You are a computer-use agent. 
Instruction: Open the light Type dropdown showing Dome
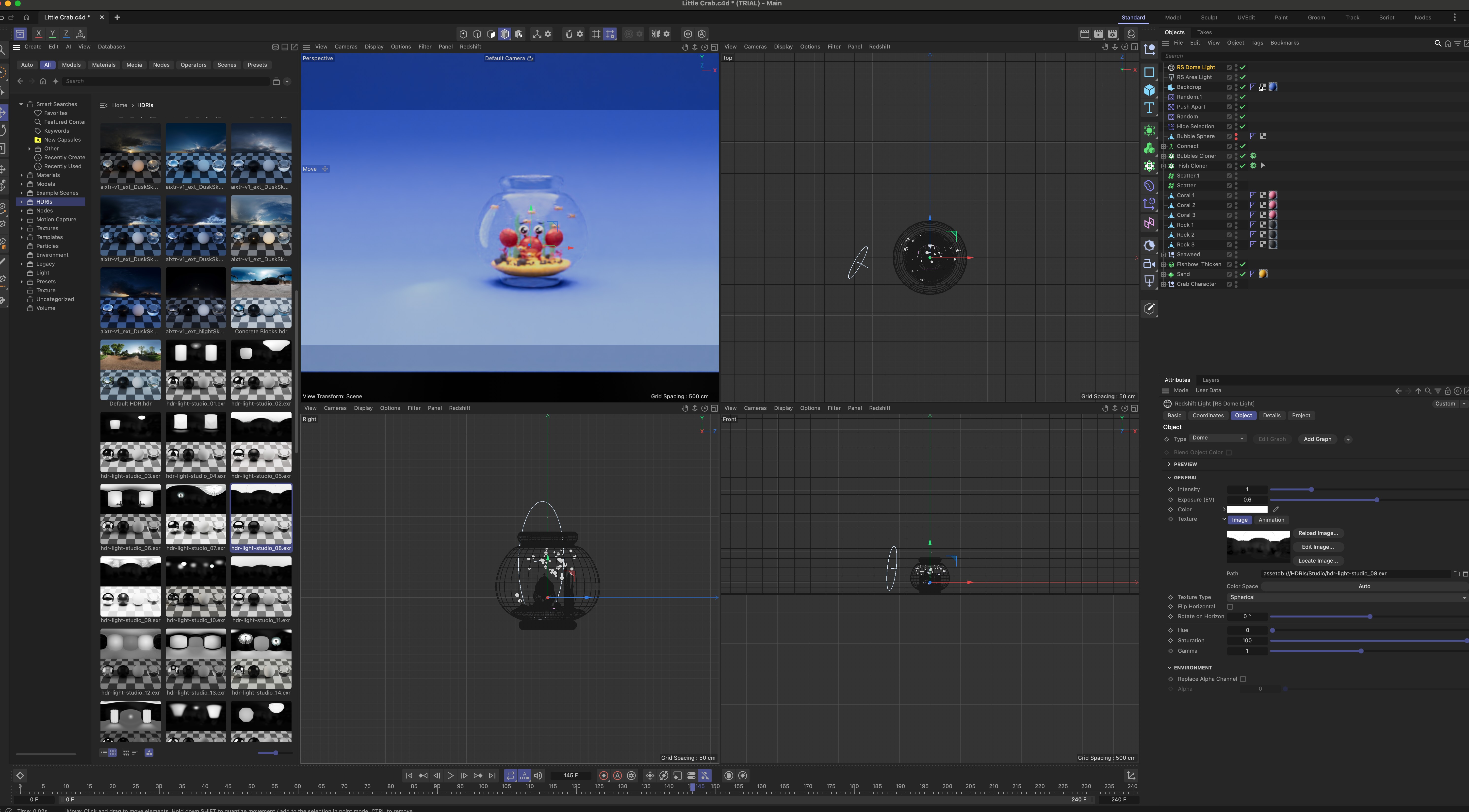[1218, 438]
